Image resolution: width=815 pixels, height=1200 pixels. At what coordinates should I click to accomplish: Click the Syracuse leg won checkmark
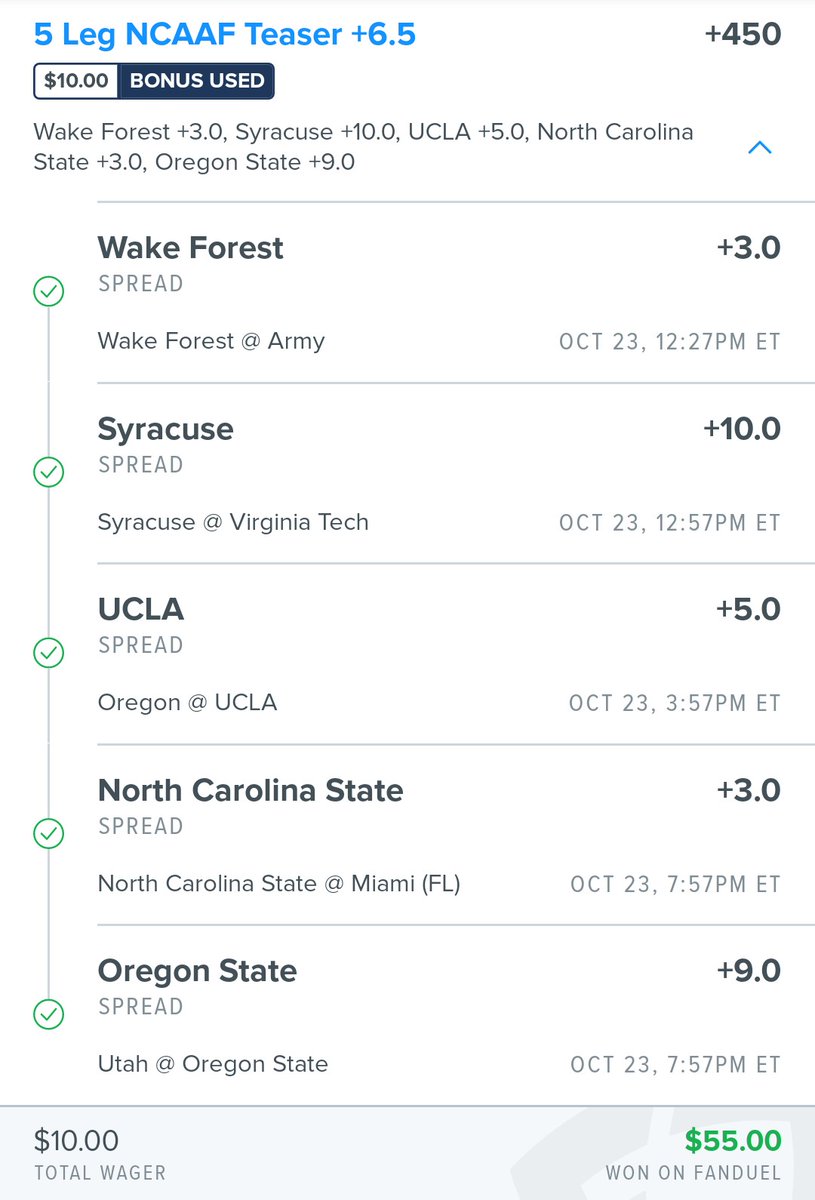click(x=48, y=472)
